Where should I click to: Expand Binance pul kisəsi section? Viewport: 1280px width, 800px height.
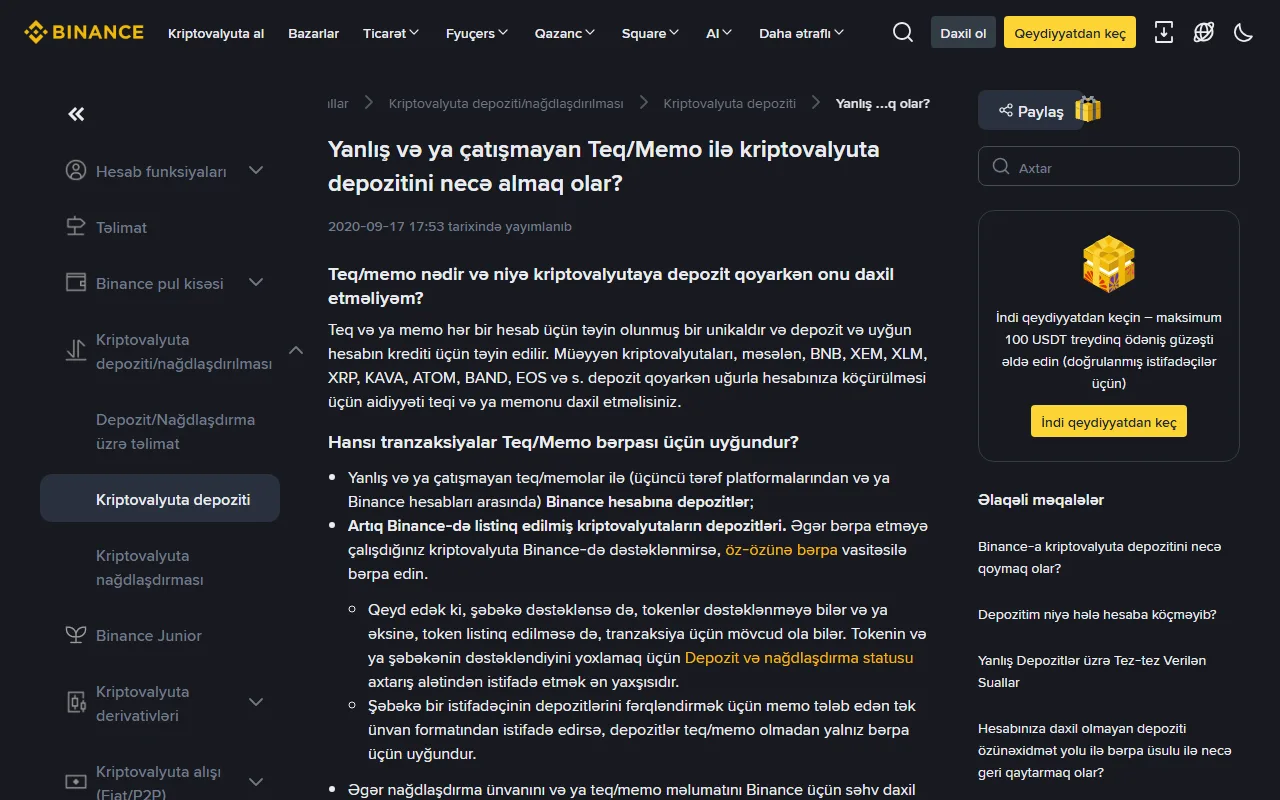point(256,283)
